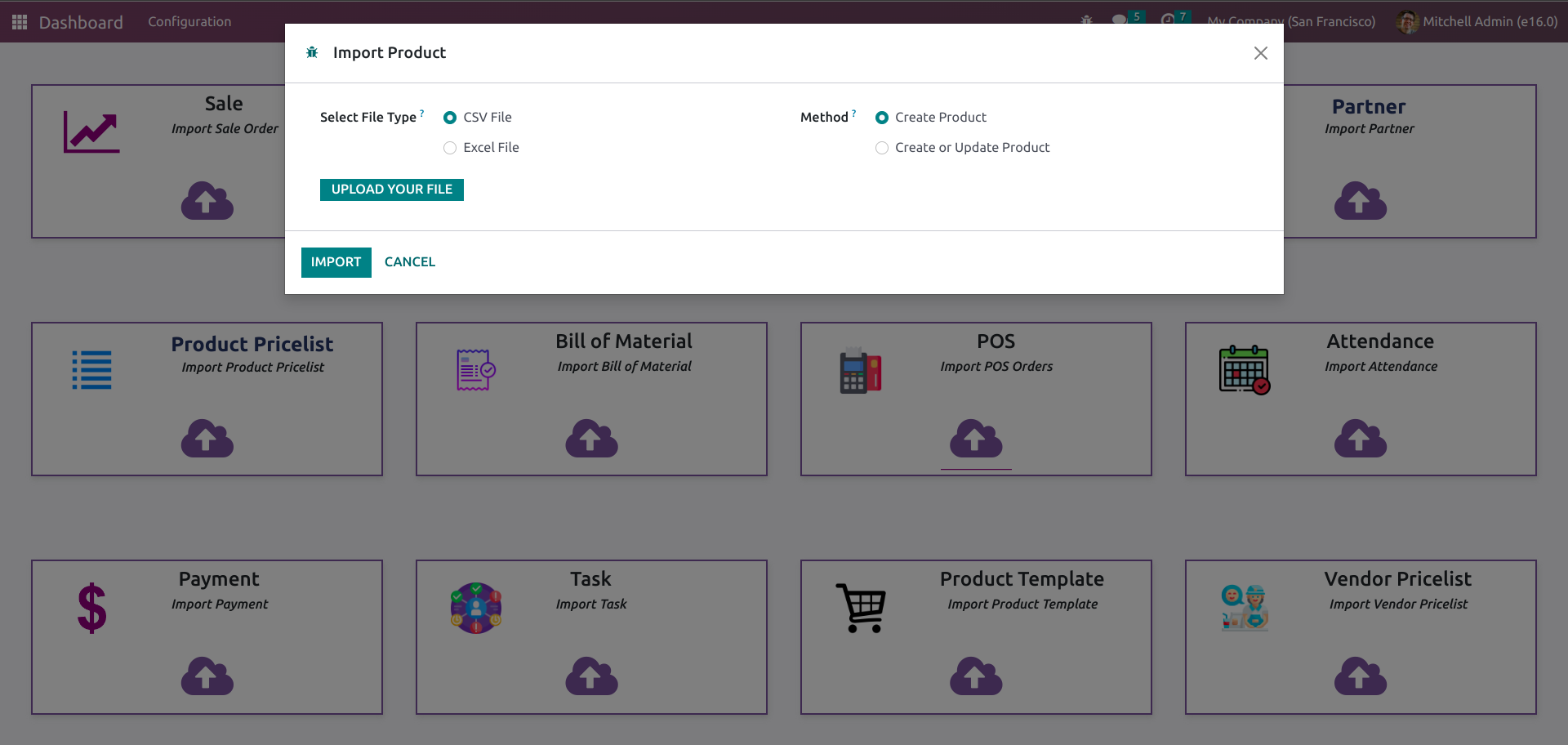
Task: Click the Attendance upload cloud icon
Action: 1360,439
